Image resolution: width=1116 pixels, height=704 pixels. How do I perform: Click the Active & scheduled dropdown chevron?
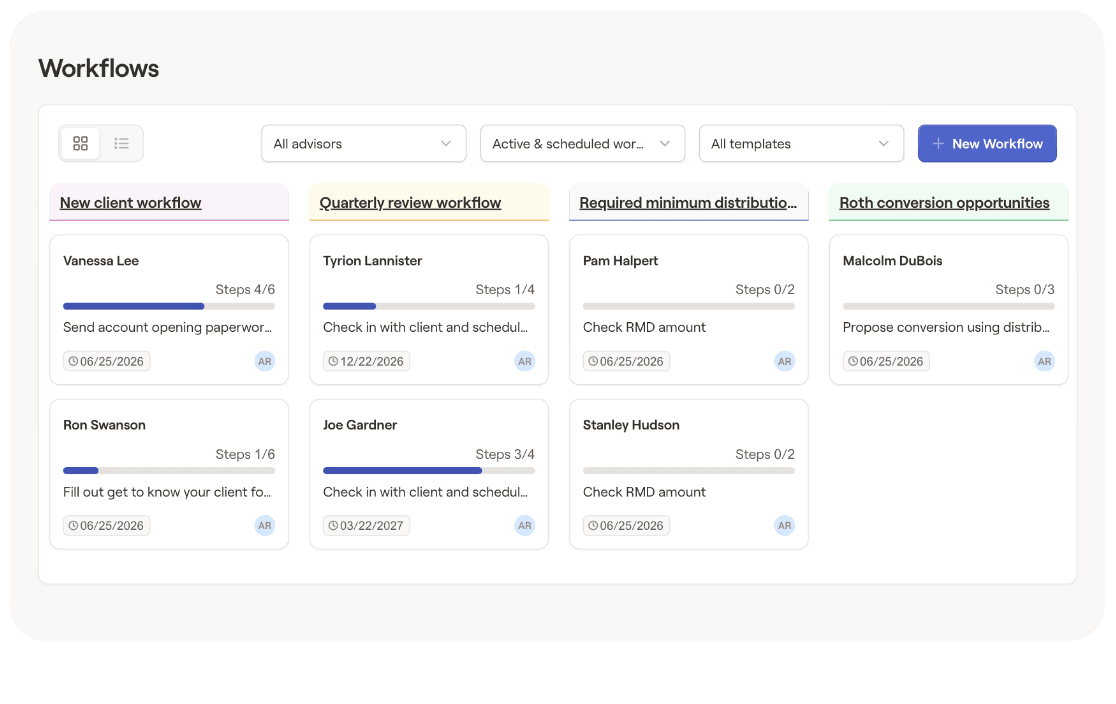(665, 144)
